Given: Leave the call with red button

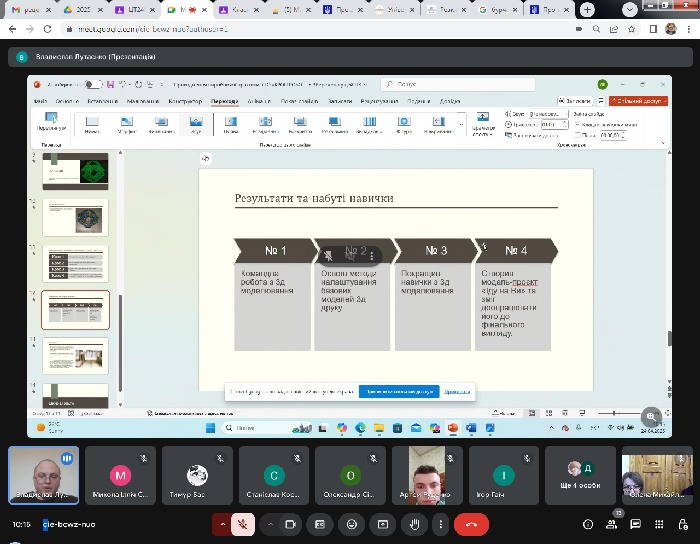Looking at the screenshot, I should (471, 524).
